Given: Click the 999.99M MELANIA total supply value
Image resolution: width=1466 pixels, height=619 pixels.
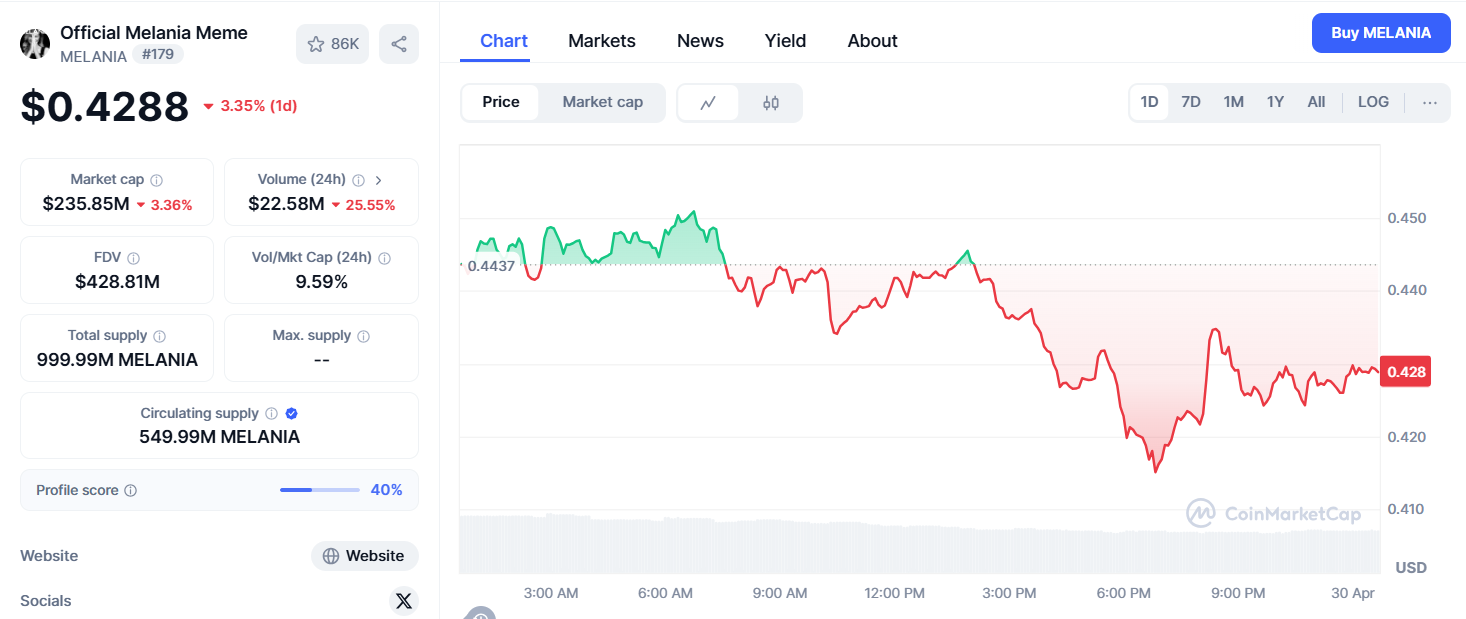Looking at the screenshot, I should click(x=117, y=360).
